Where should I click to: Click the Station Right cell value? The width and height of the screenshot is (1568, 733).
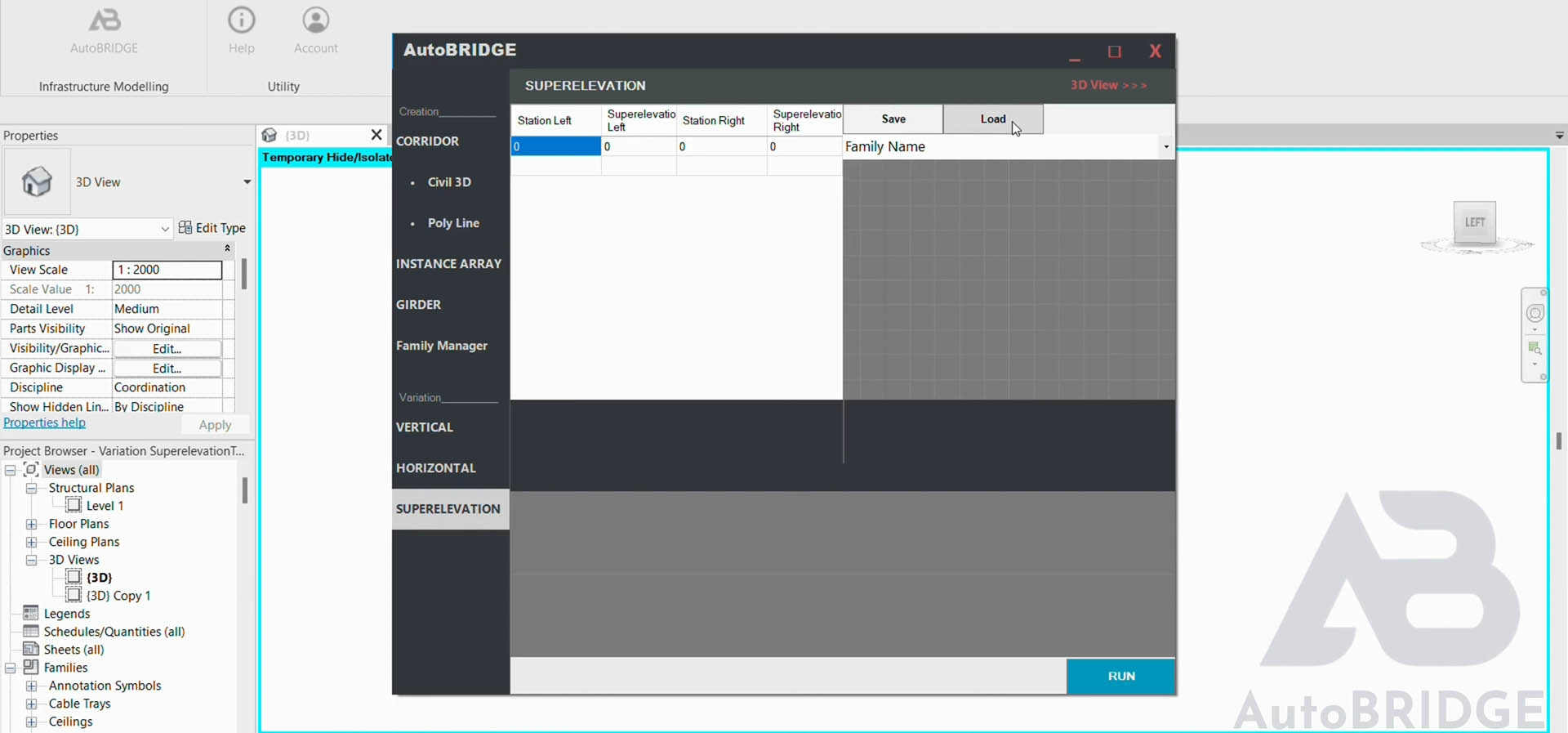721,146
